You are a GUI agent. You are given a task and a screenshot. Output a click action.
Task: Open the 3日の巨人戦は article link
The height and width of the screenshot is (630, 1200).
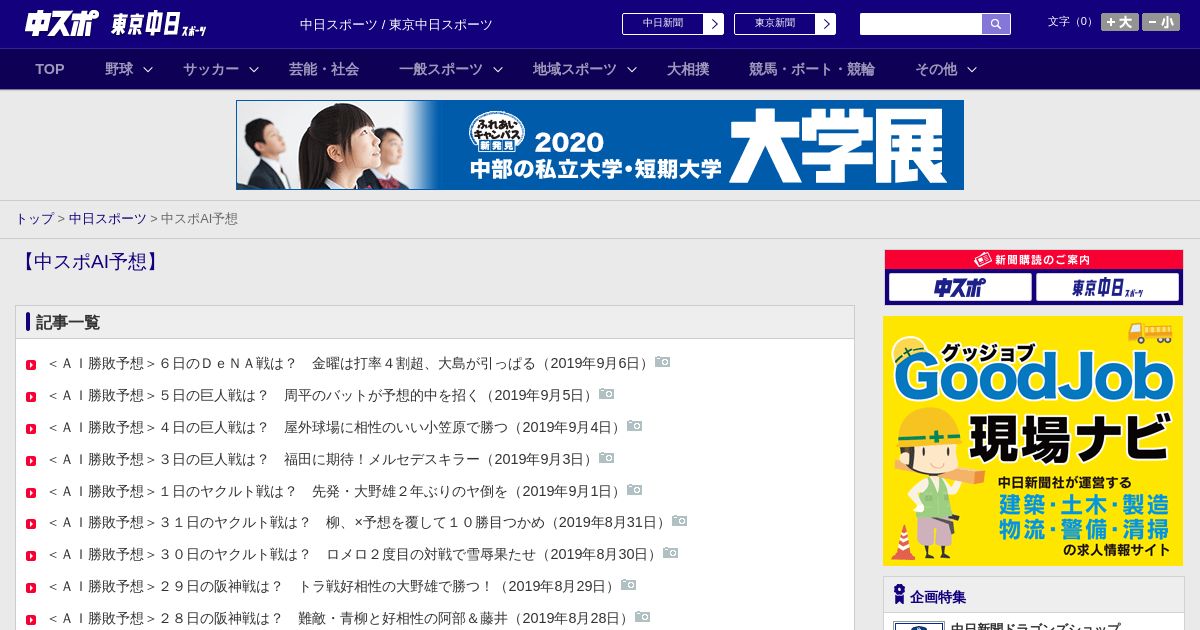(322, 459)
